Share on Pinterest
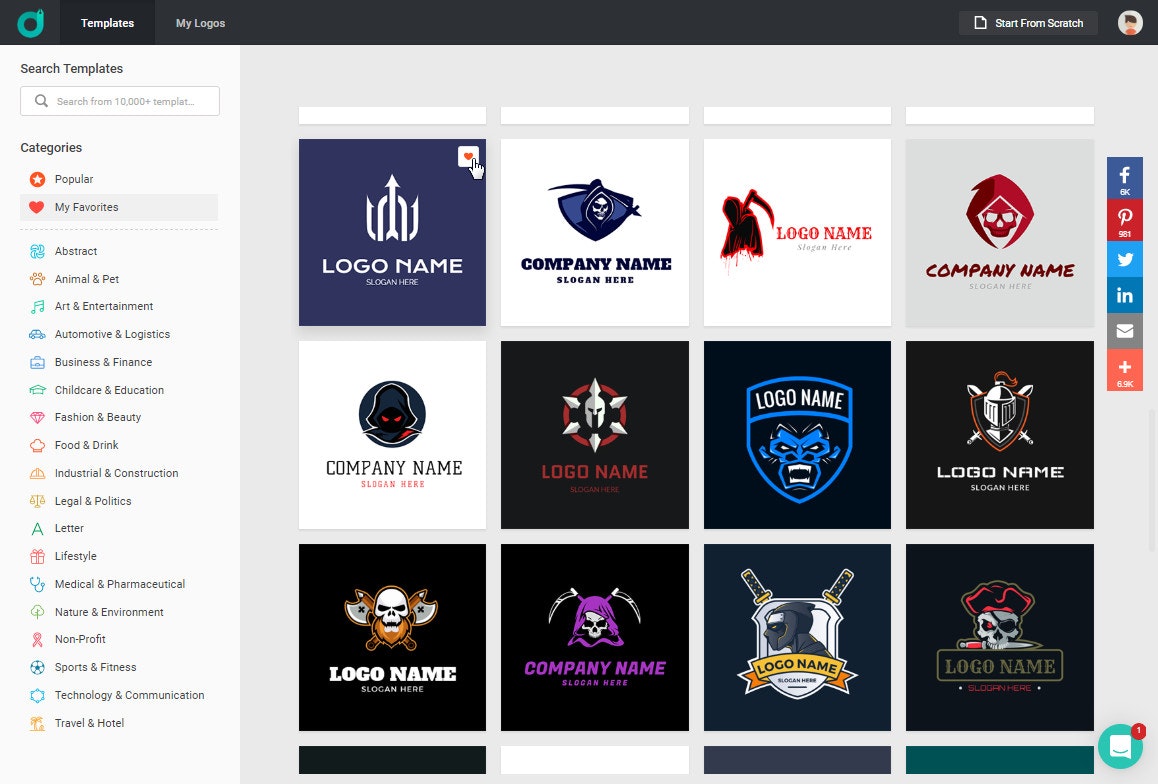This screenshot has height=784, width=1158. coord(1125,220)
